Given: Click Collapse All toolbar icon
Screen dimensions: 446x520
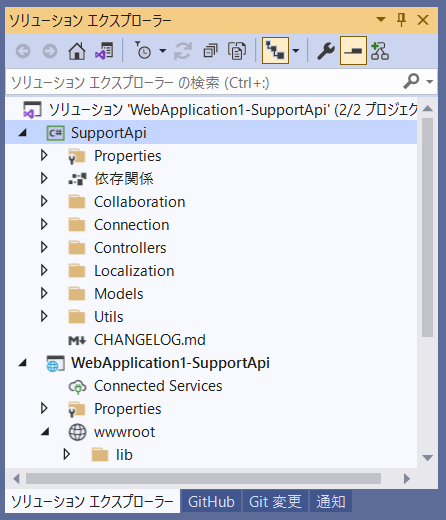Looking at the screenshot, I should point(210,51).
